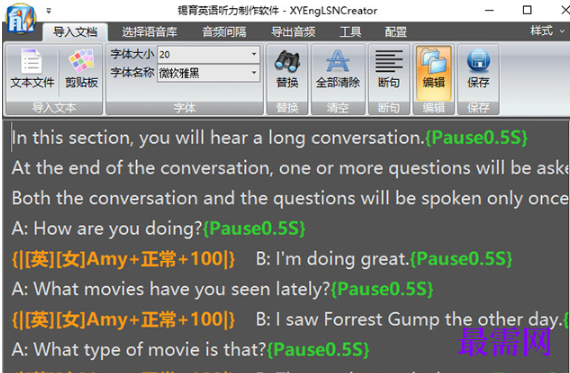This screenshot has width=570, height=373.
Task: Click the line 'At the end of the conversation'
Action: tap(290, 168)
